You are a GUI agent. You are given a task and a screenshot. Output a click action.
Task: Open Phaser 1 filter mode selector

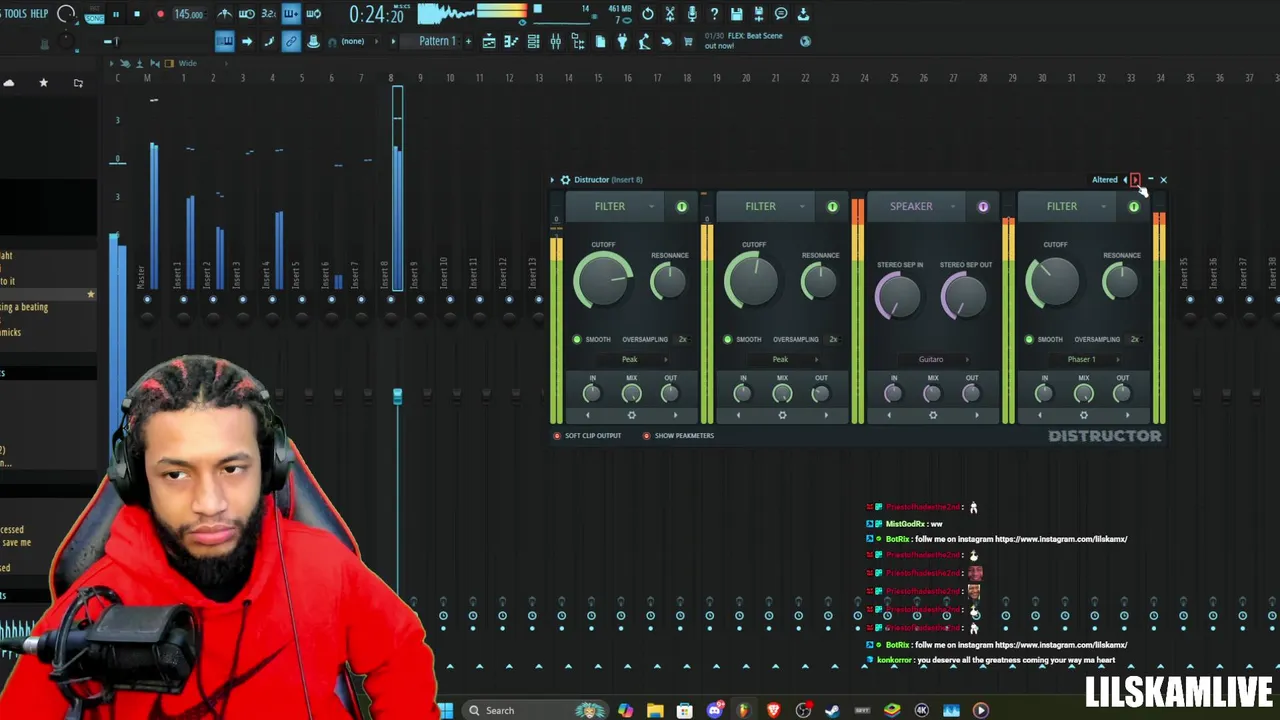point(1083,359)
